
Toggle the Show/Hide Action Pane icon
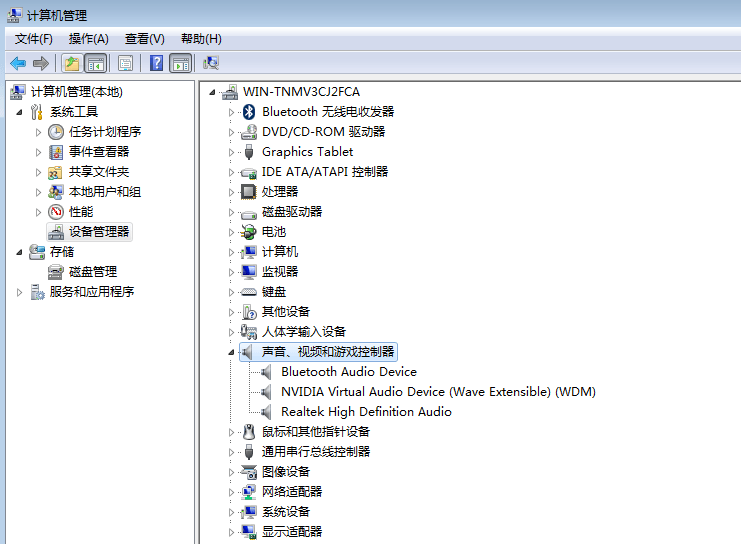coord(181,63)
